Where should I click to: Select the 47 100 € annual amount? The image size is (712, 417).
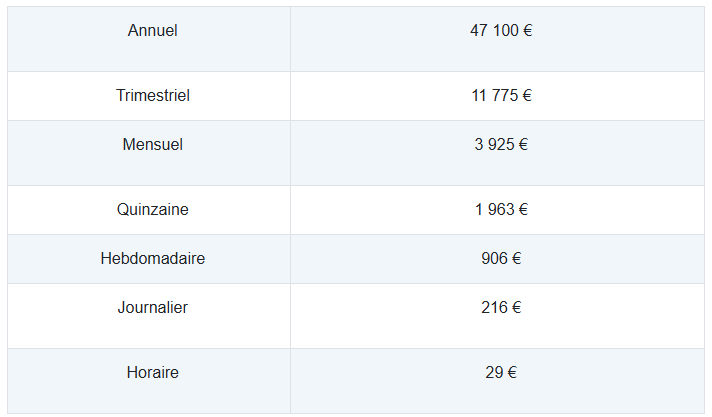click(x=501, y=30)
